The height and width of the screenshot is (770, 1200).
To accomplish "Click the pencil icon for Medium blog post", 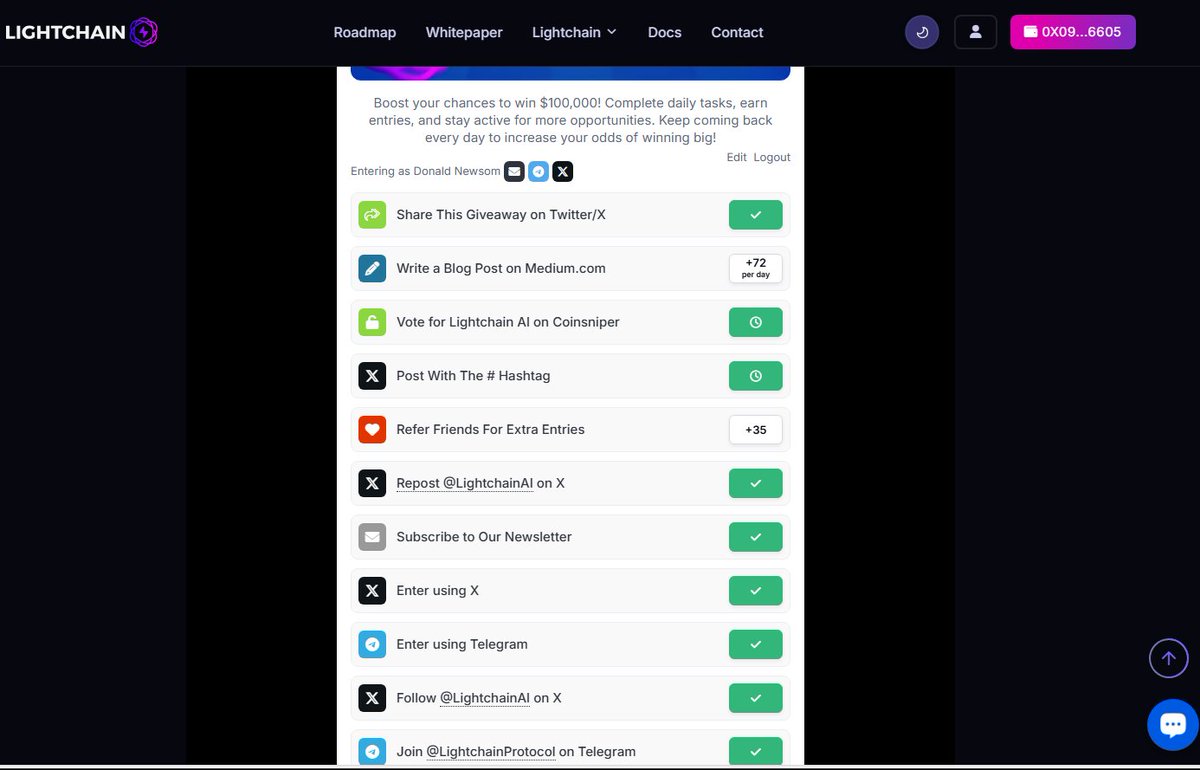I will (372, 268).
